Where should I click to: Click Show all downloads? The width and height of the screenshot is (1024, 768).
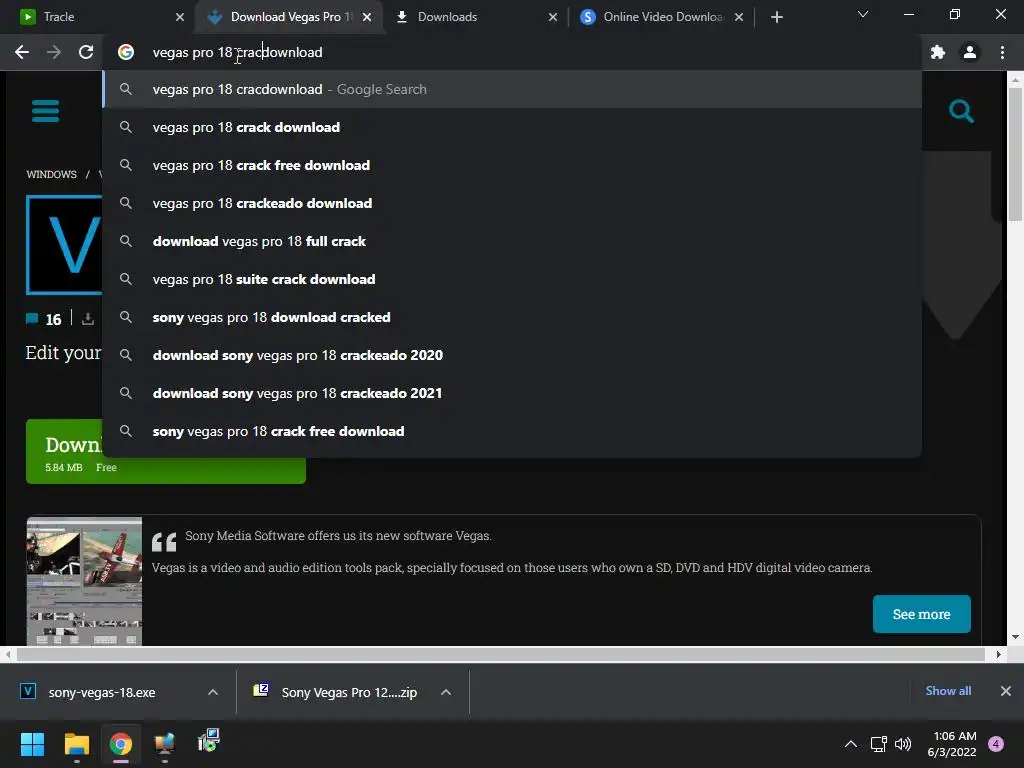click(948, 691)
